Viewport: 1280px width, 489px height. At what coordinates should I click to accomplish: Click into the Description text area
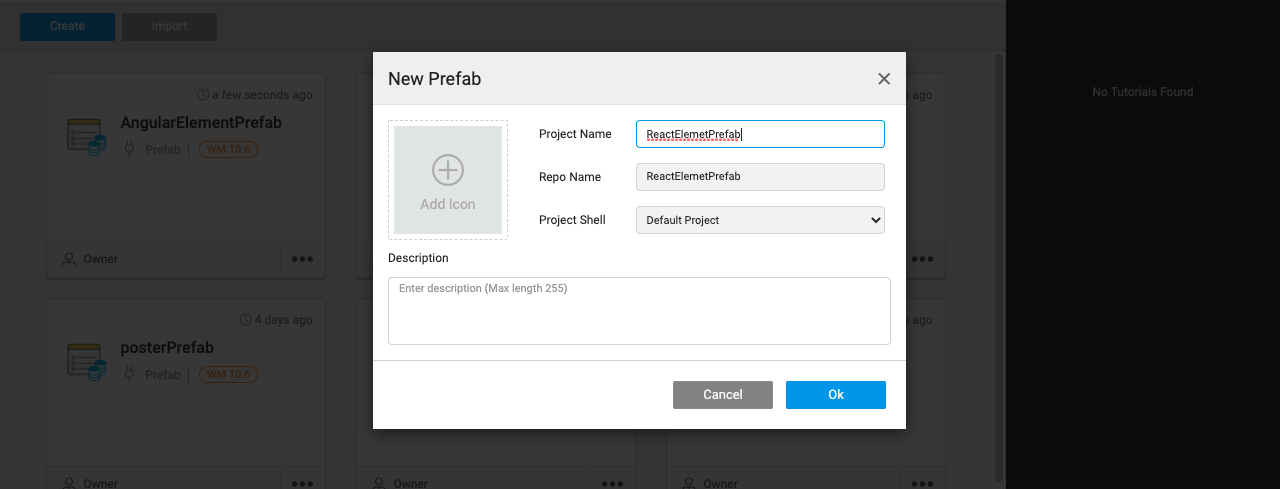coord(639,311)
